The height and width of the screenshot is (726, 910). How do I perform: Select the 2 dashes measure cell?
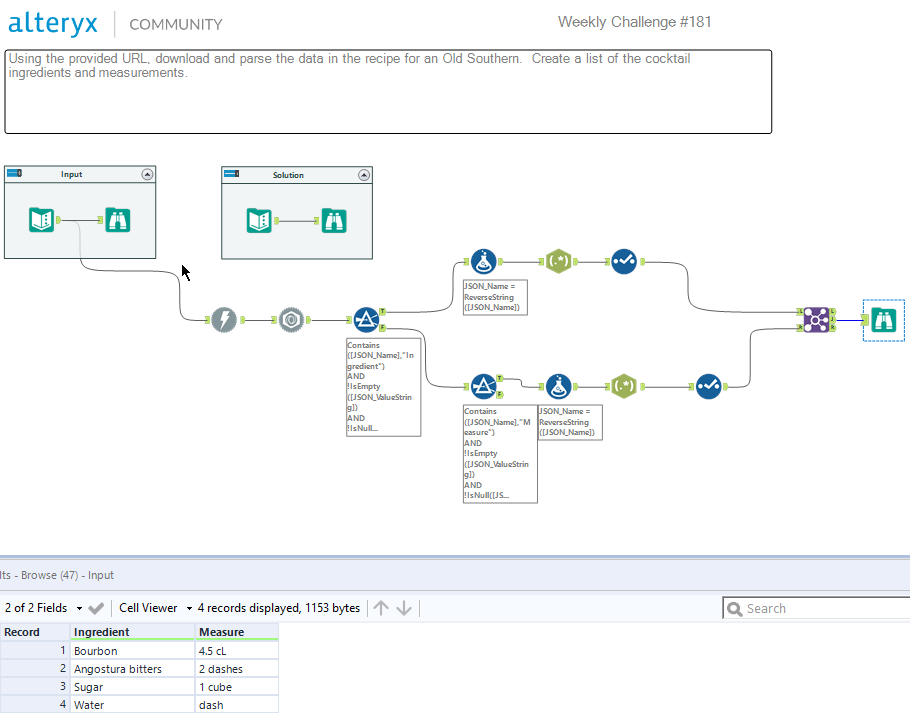pos(237,669)
